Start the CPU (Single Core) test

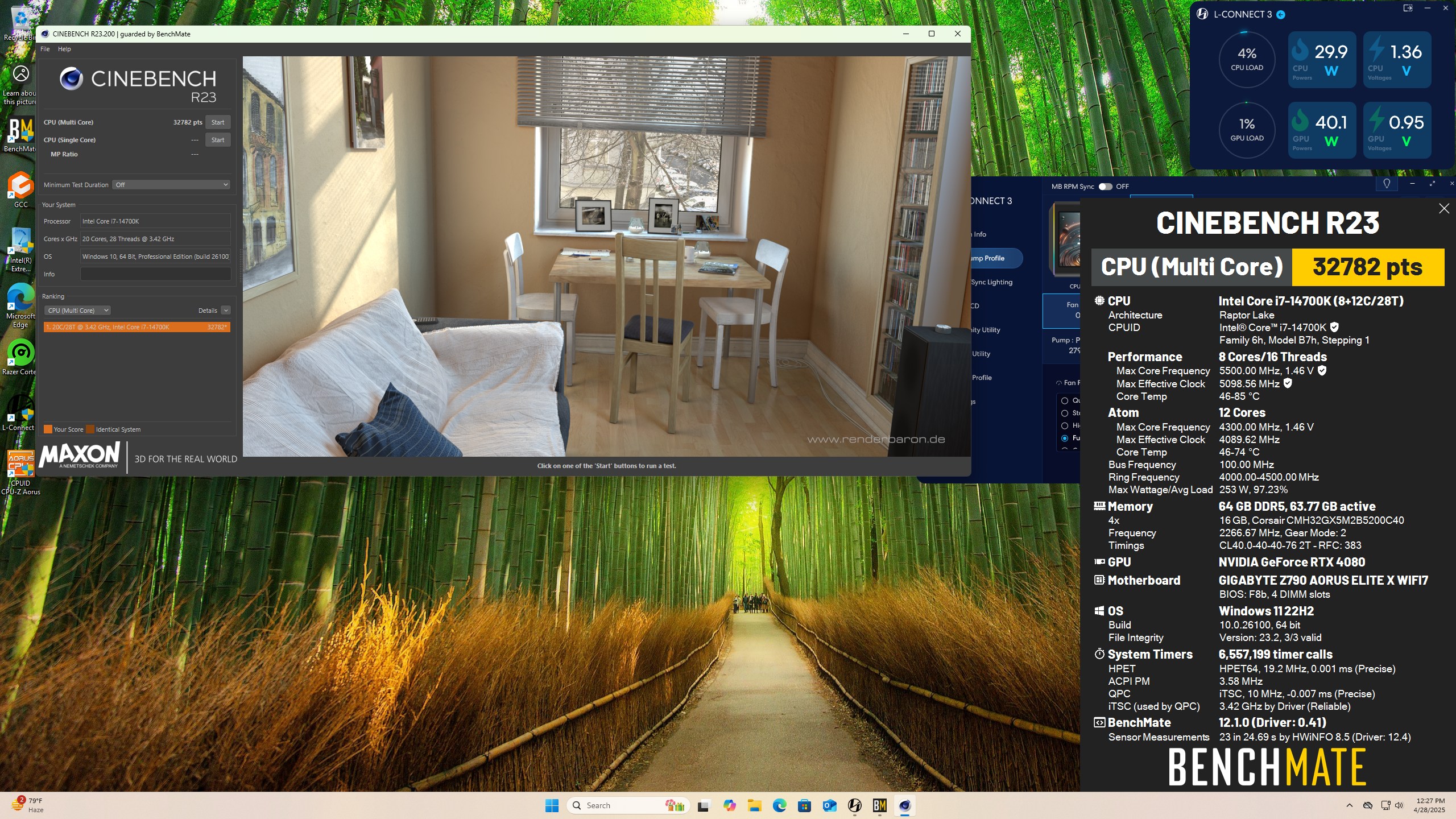(218, 140)
